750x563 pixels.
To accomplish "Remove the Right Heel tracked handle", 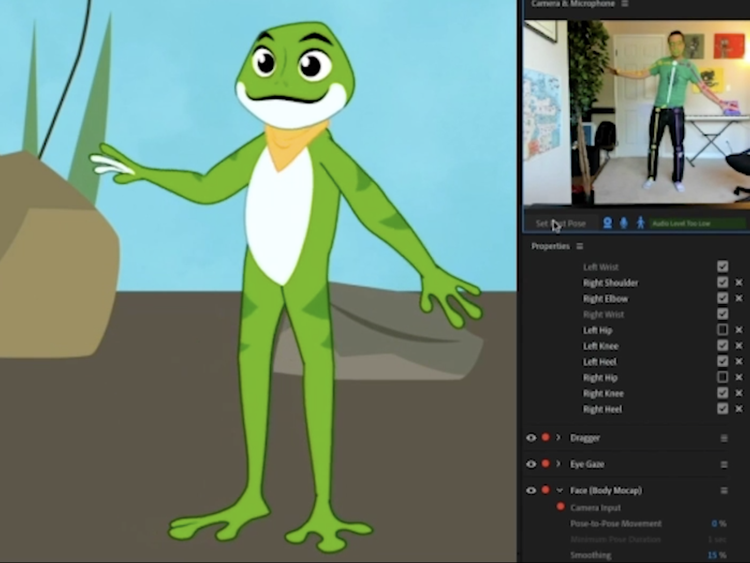I will point(739,409).
